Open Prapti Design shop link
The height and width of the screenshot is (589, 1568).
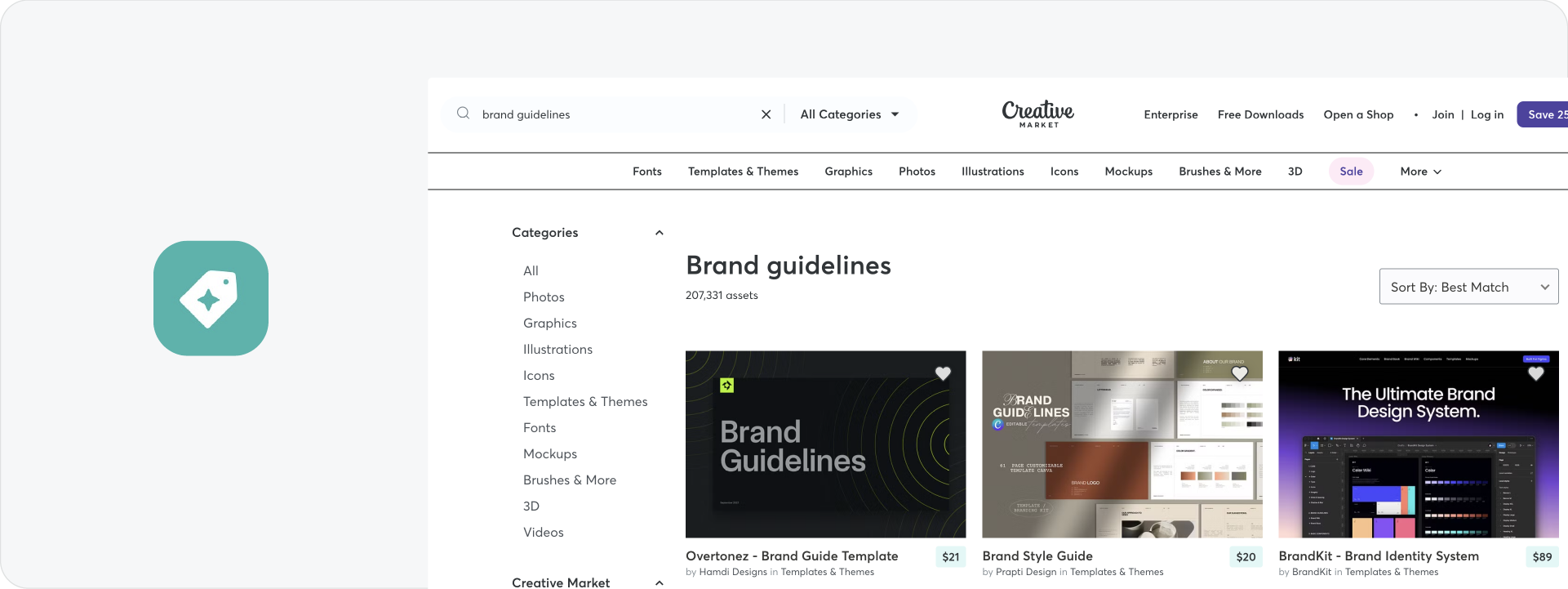pos(1026,572)
